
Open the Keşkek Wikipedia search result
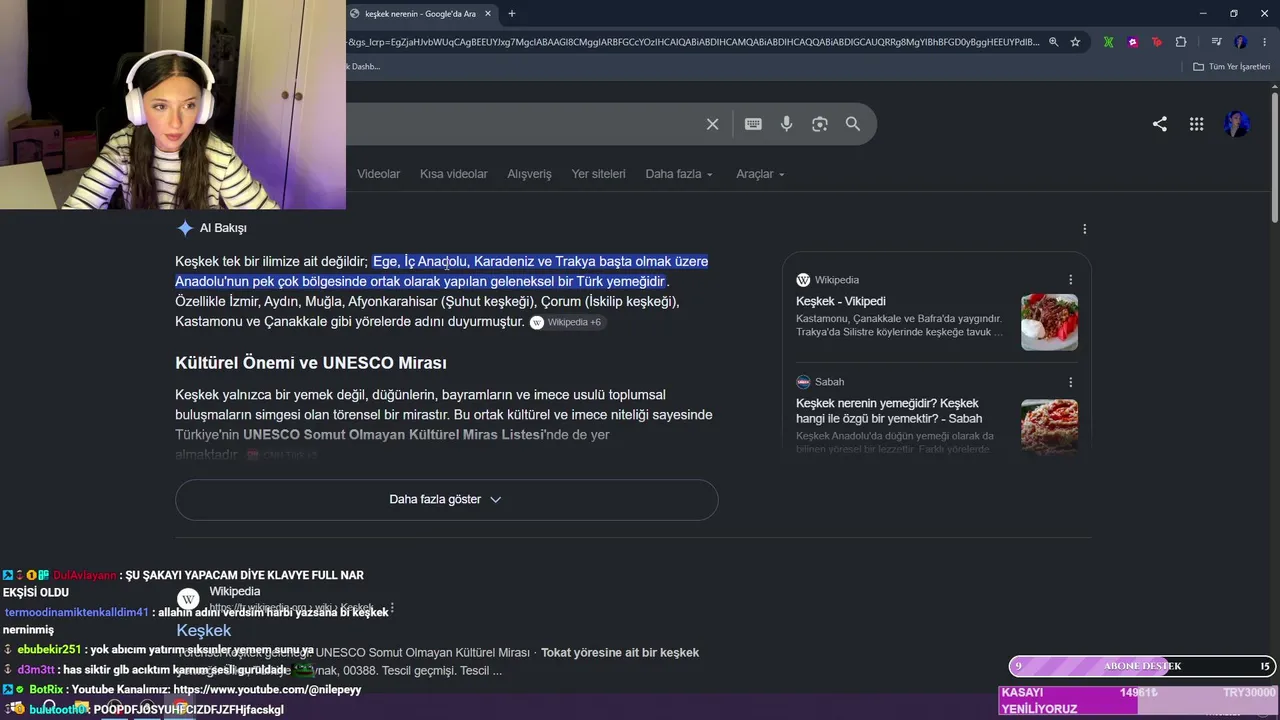click(x=204, y=630)
